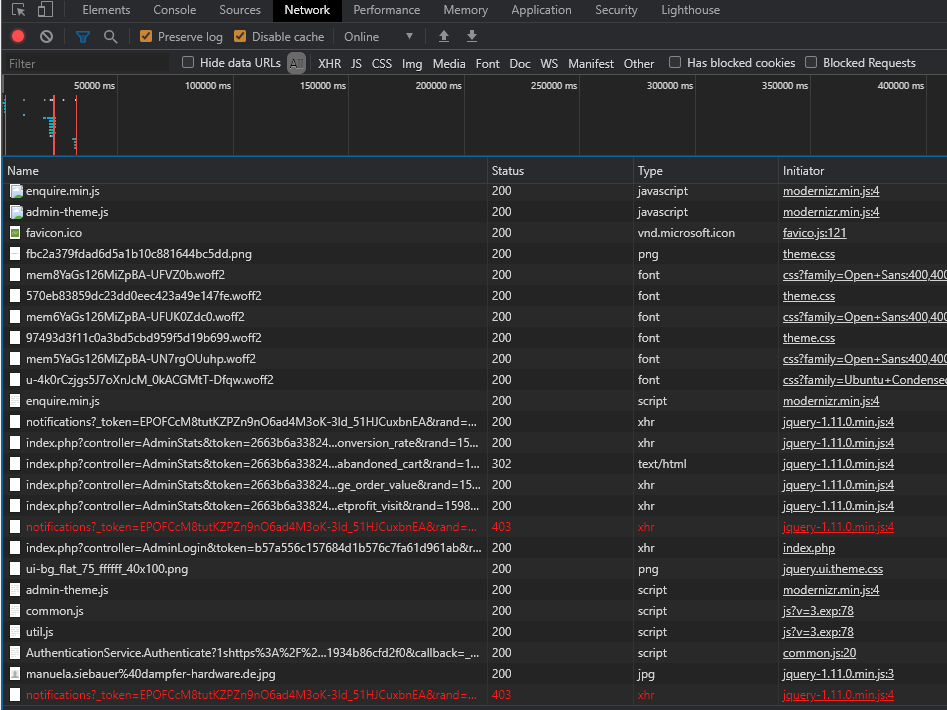Switch to the Console tab
This screenshot has width=947, height=710.
click(x=174, y=10)
